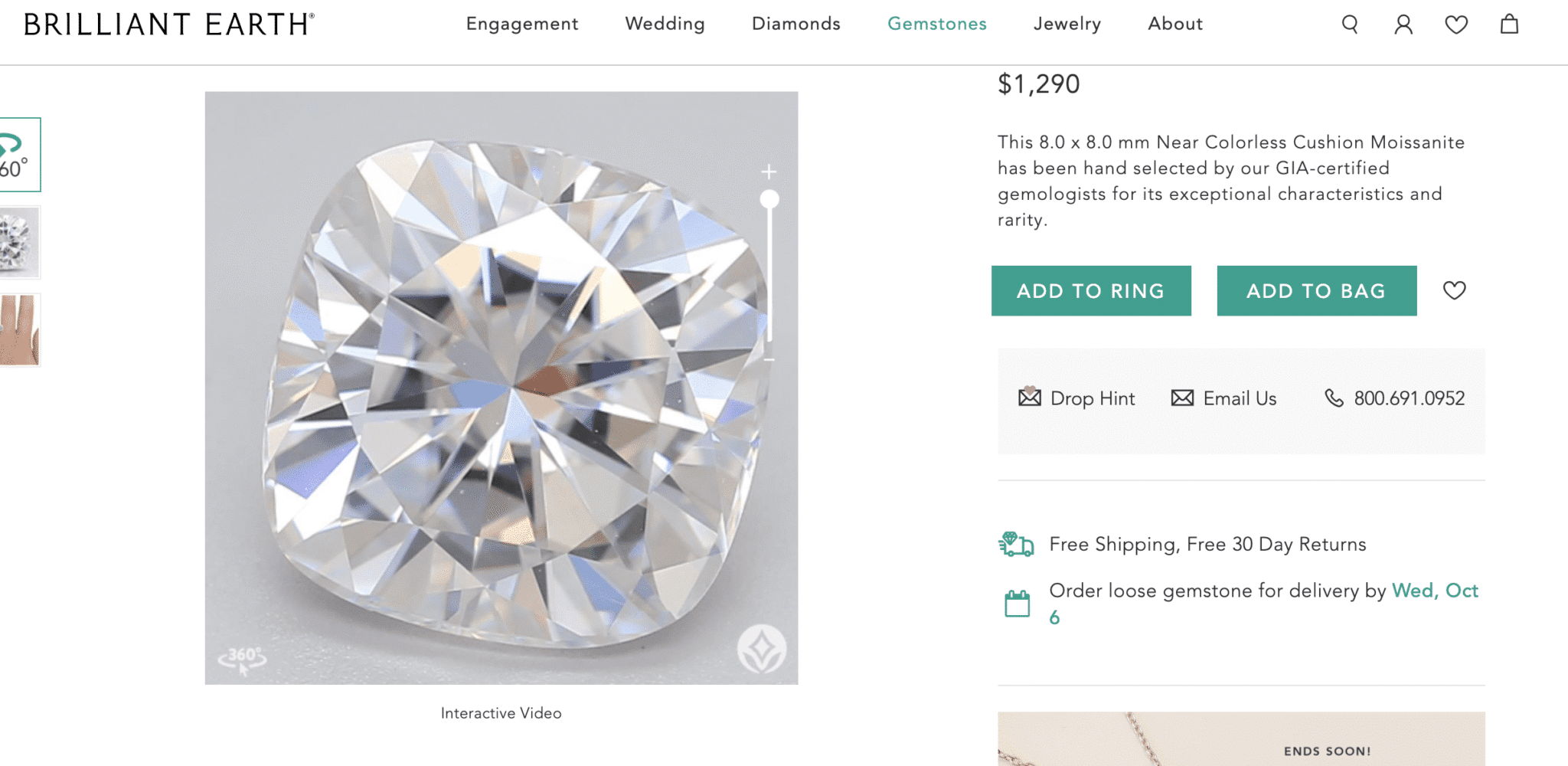
Task: Click the zoom in plus control
Action: (x=768, y=172)
